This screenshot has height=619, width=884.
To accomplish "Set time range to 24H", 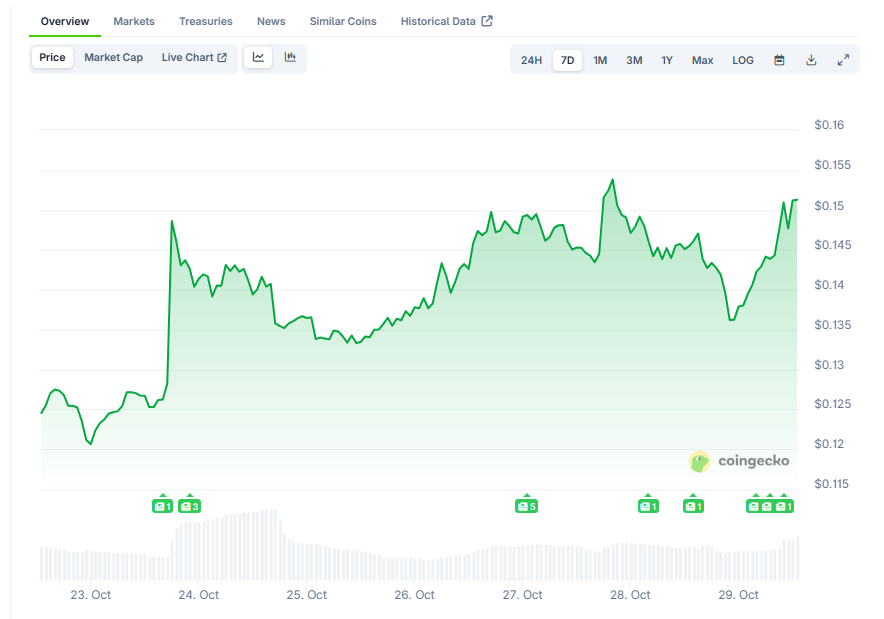I will click(531, 60).
